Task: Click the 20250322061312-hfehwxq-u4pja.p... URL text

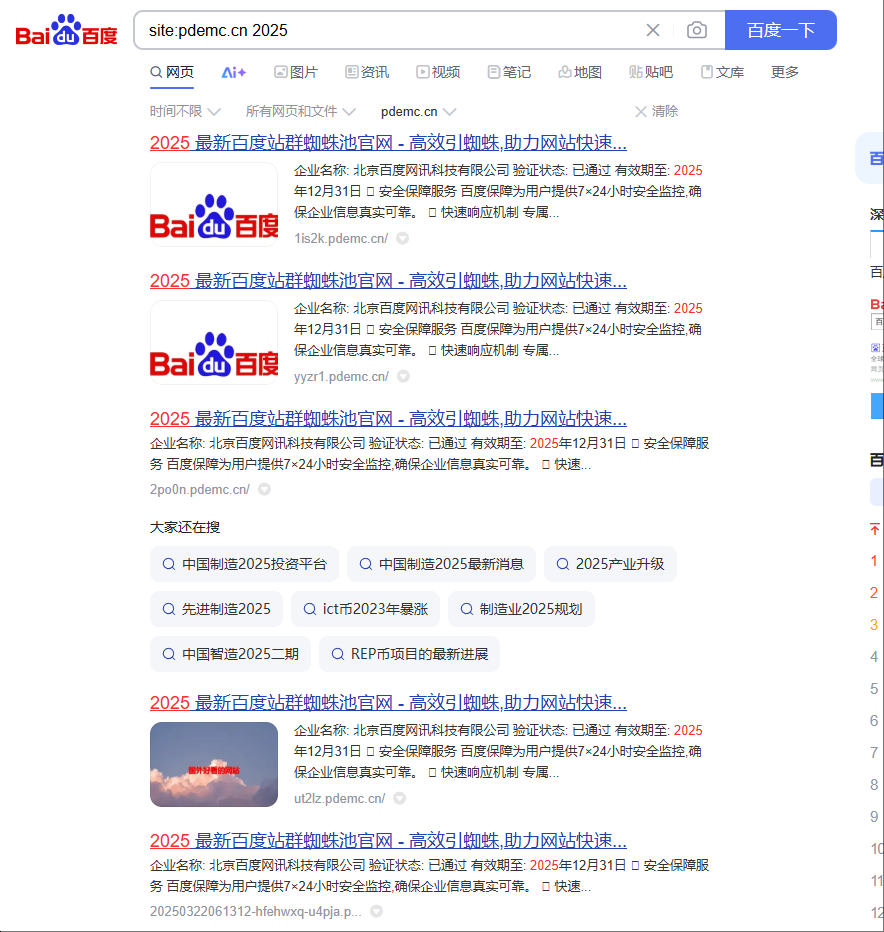Action: click(256, 911)
